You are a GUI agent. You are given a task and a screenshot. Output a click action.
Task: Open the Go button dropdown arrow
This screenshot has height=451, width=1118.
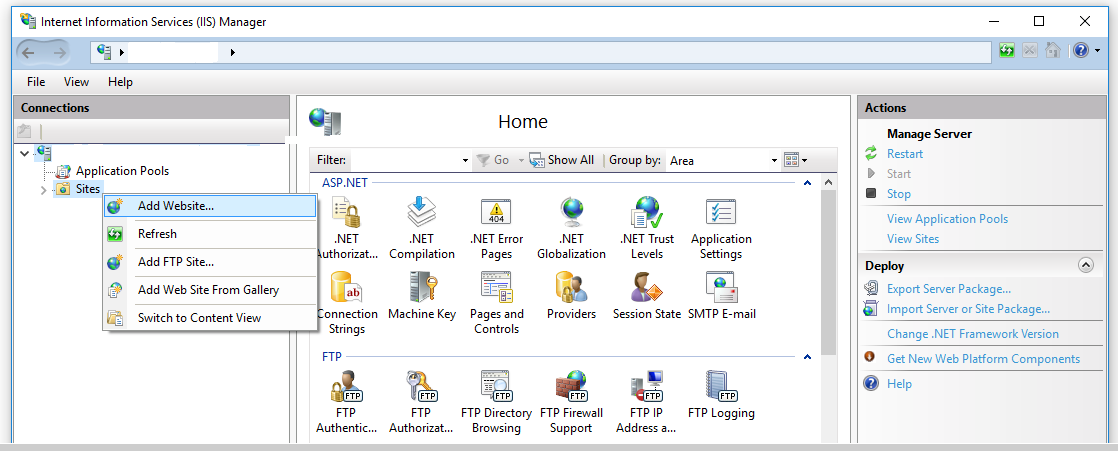(520, 160)
